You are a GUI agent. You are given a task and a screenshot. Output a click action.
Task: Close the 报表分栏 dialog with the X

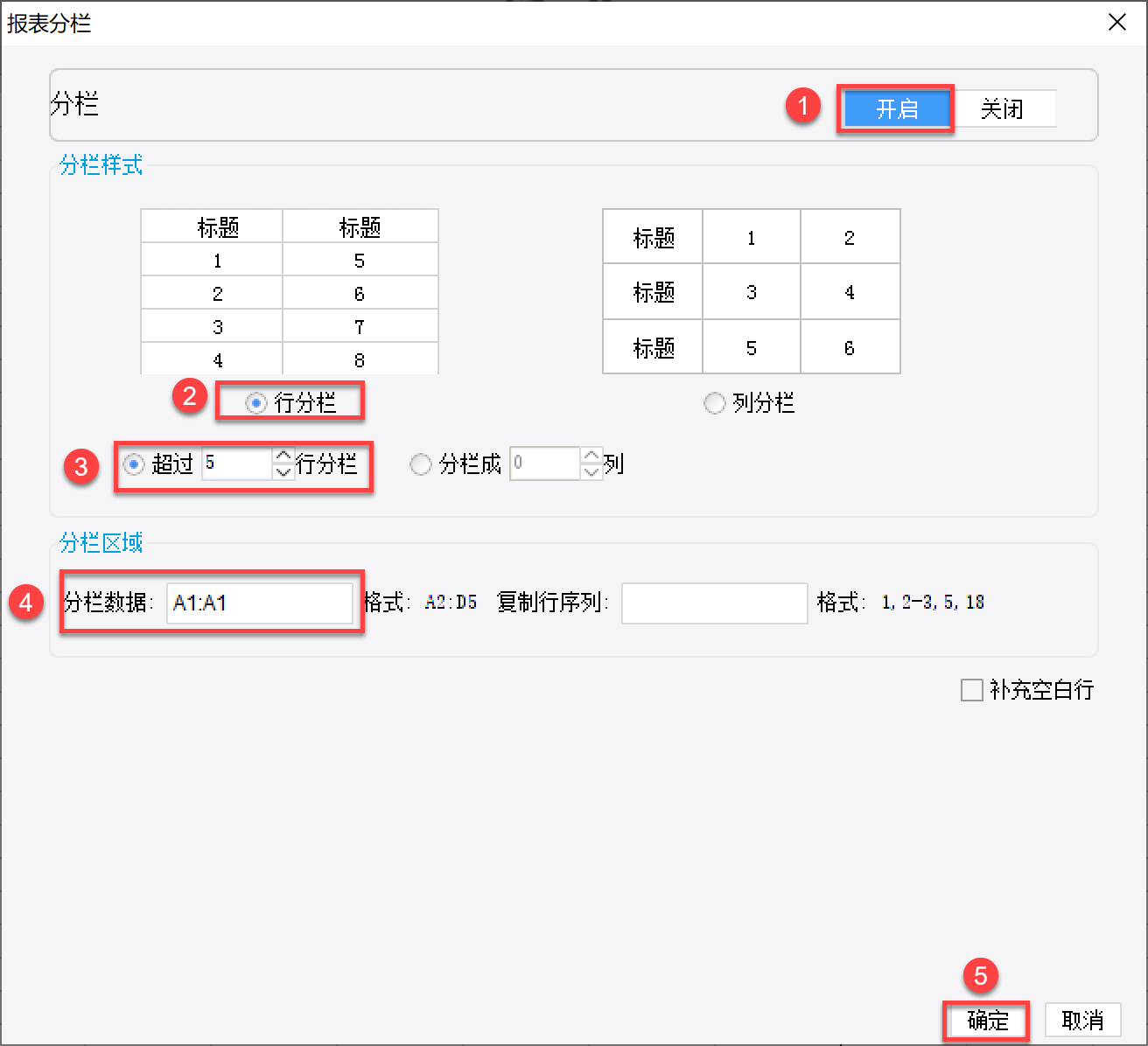click(x=1117, y=23)
